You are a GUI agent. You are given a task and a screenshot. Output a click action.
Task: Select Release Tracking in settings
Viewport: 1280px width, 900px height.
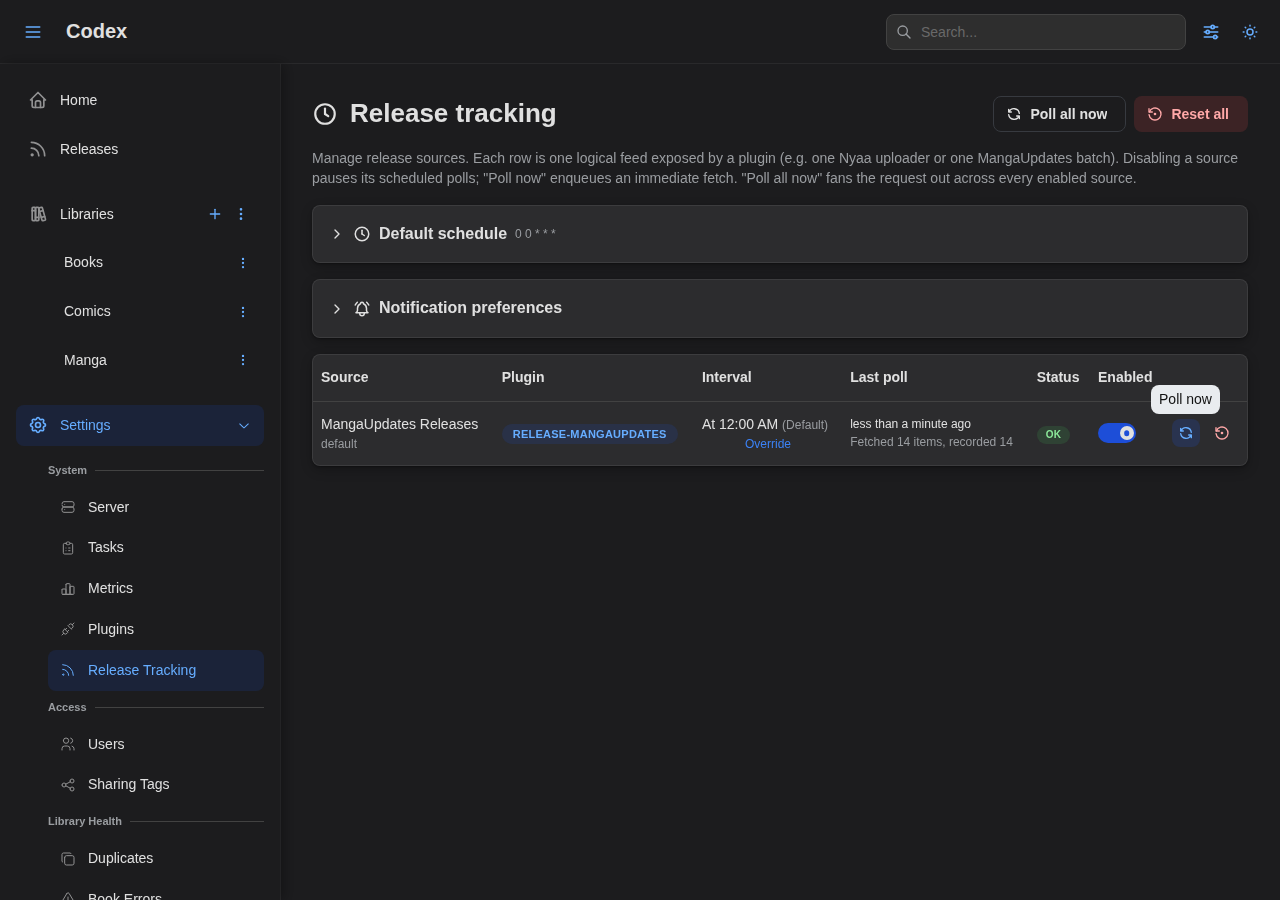click(x=156, y=670)
